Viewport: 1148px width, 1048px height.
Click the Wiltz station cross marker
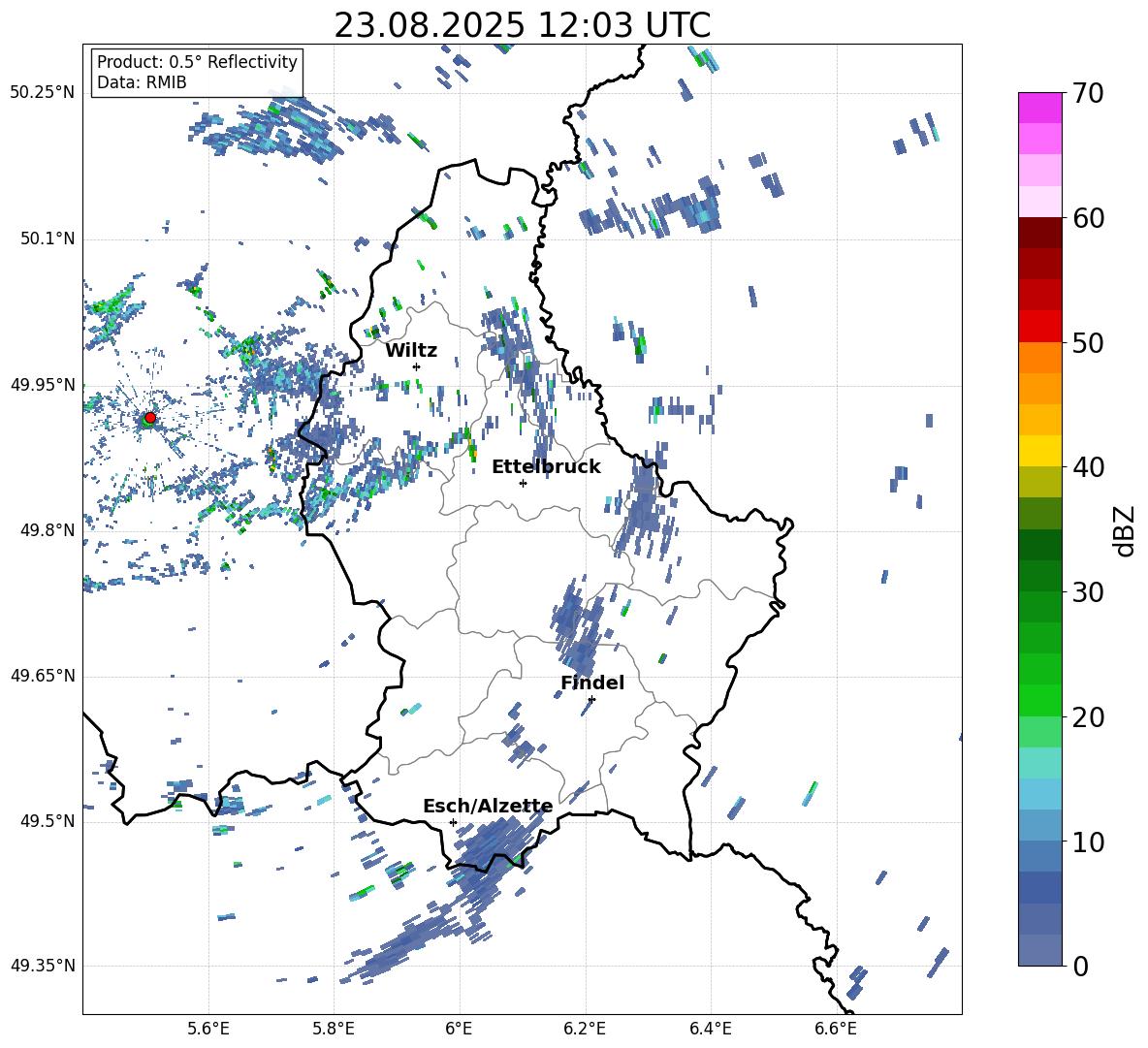click(x=417, y=366)
